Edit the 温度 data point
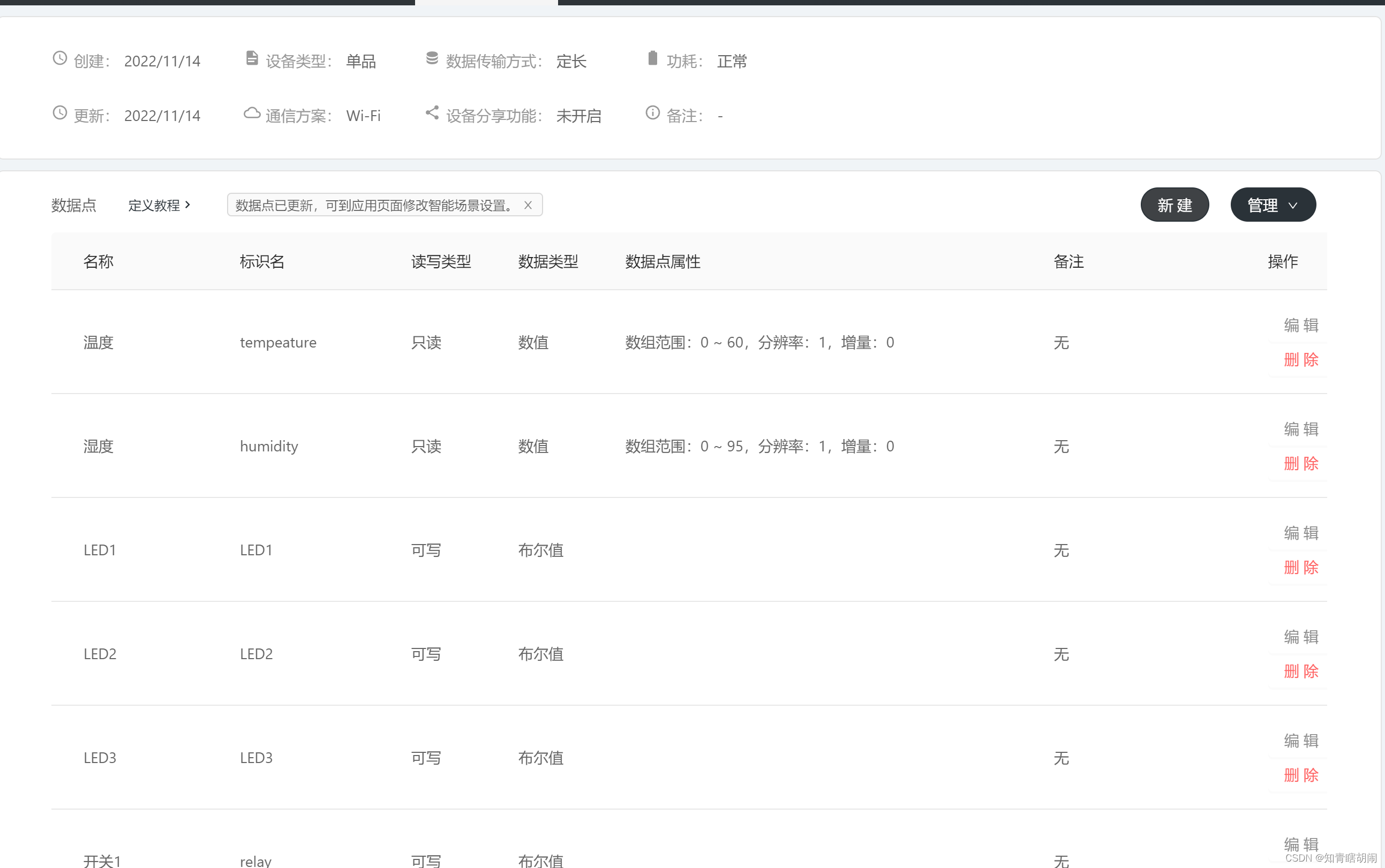The height and width of the screenshot is (868, 1385). 1300,326
